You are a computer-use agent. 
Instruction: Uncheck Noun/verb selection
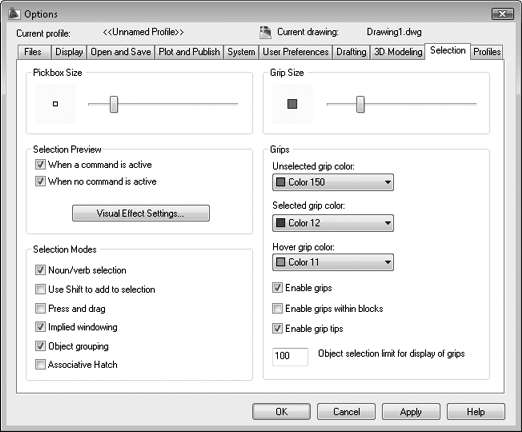(40, 270)
